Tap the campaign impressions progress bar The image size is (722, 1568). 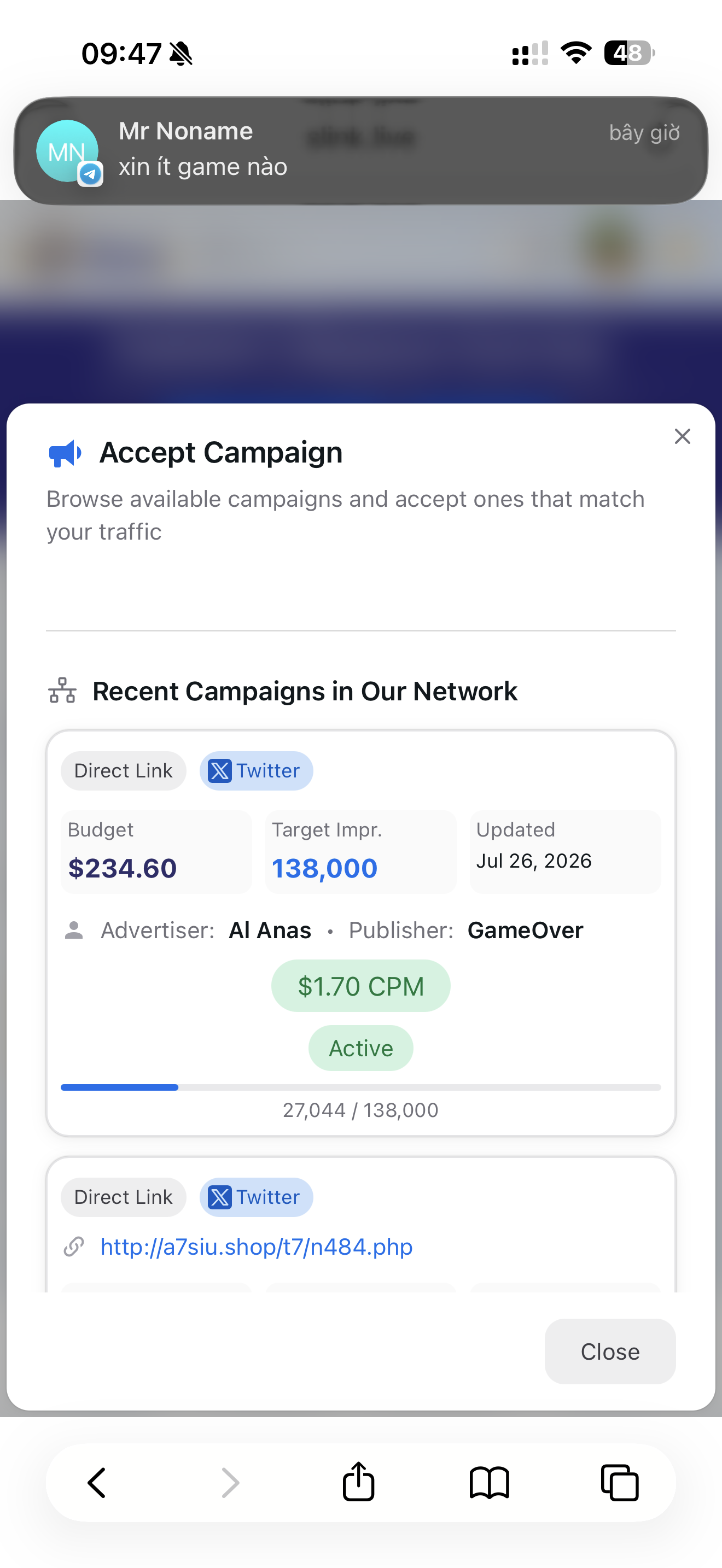pyautogui.click(x=361, y=1087)
